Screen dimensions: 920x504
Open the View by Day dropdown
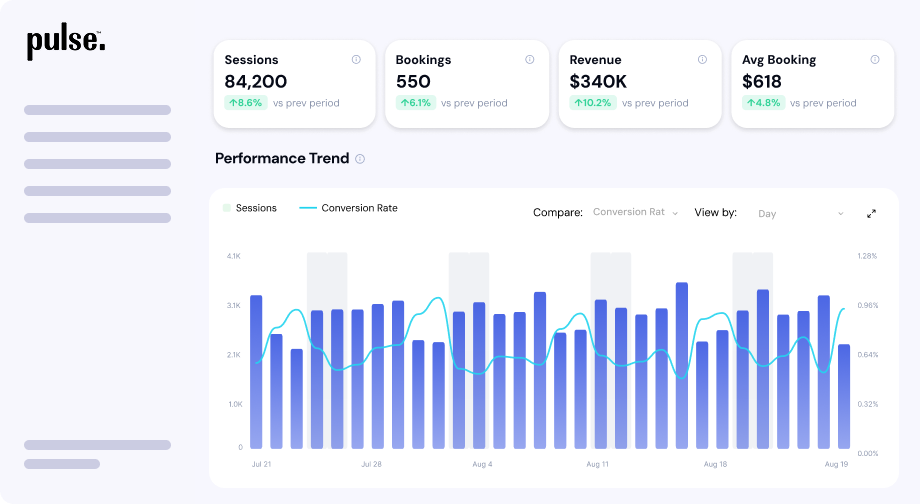801,214
